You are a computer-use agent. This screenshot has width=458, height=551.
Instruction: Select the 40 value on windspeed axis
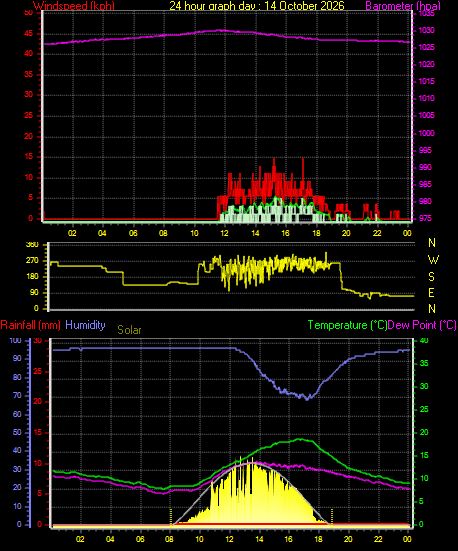(28, 53)
